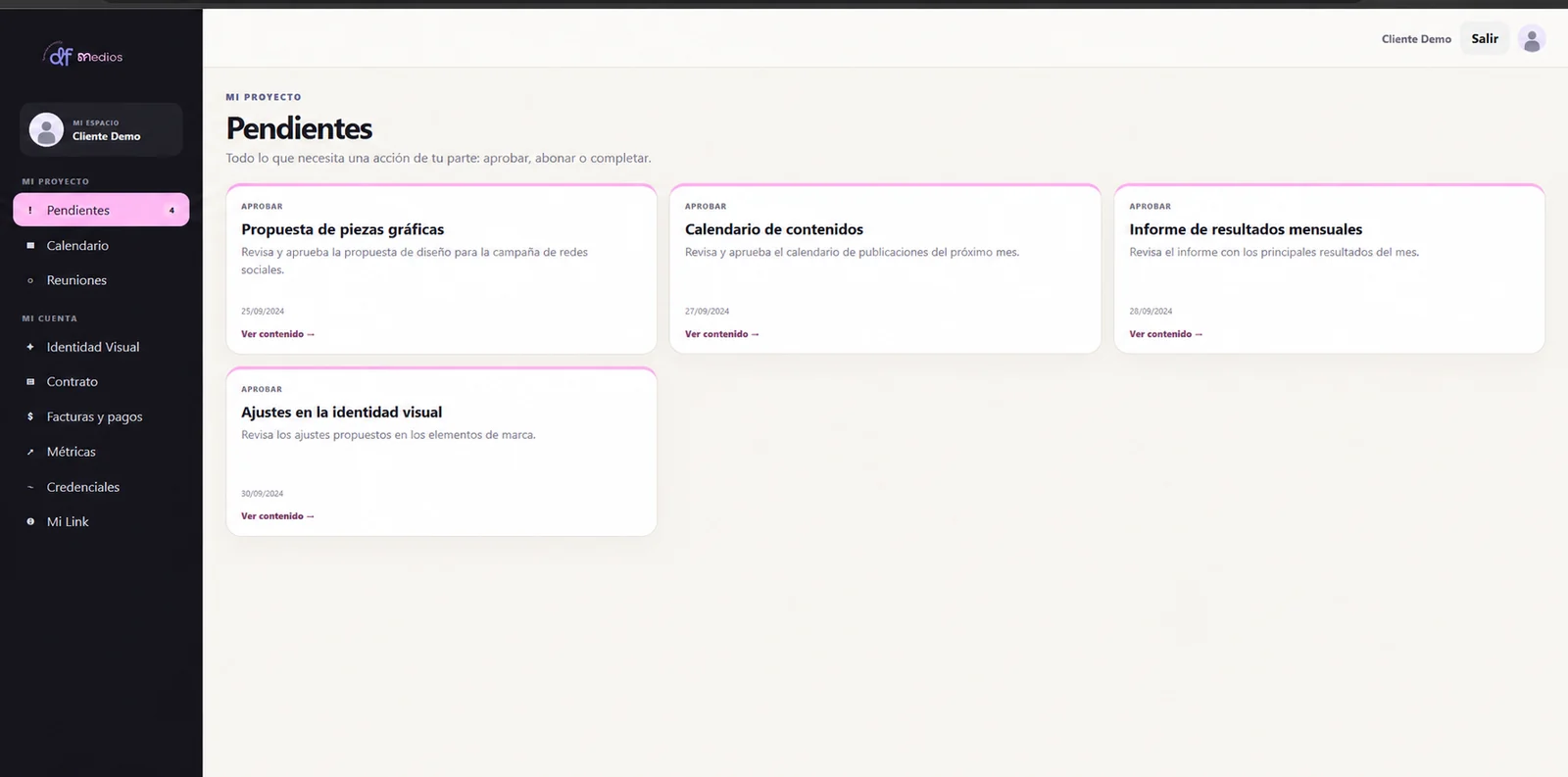The width and height of the screenshot is (1568, 777).
Task: Click Ver contenido for Calendario de contenidos
Action: (722, 334)
